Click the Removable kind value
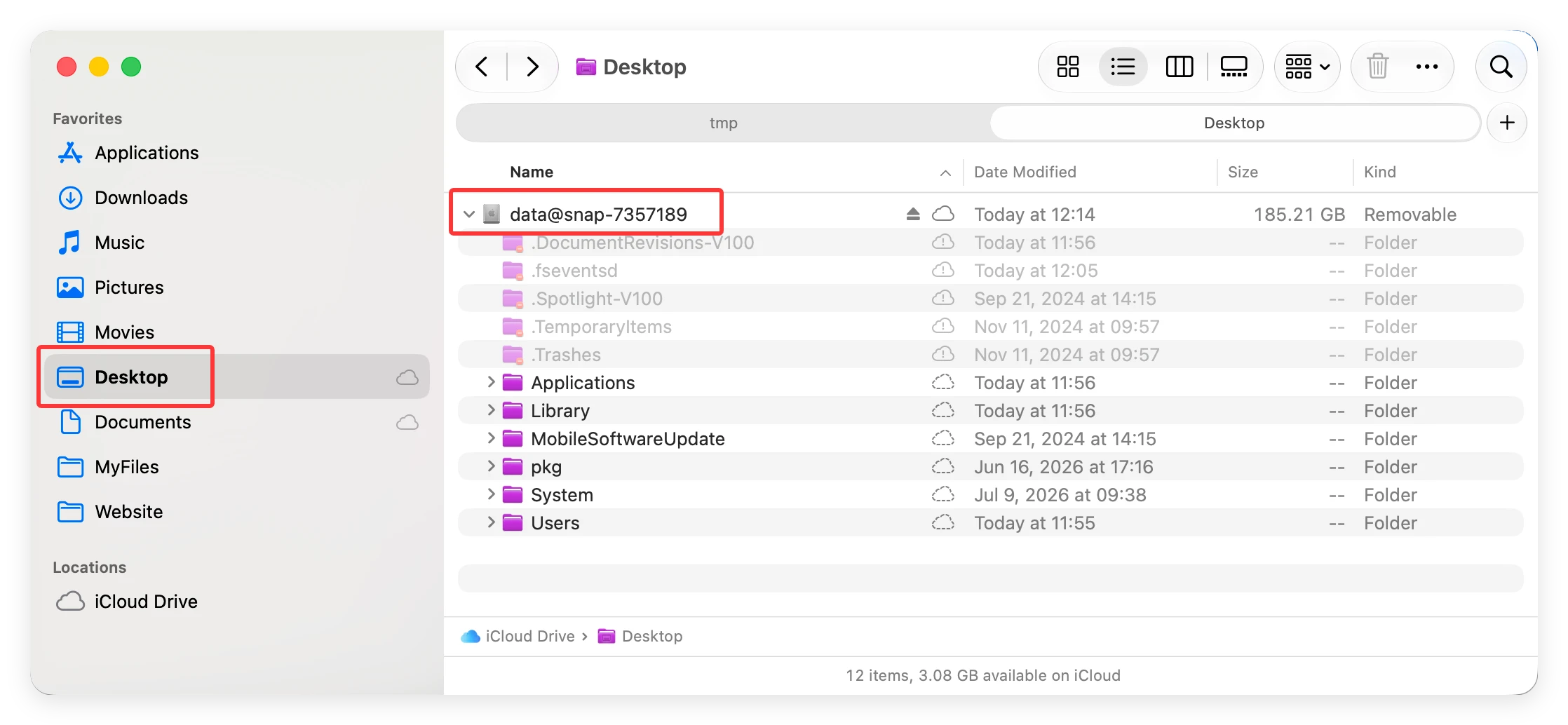The width and height of the screenshot is (1568, 725). 1410,215
